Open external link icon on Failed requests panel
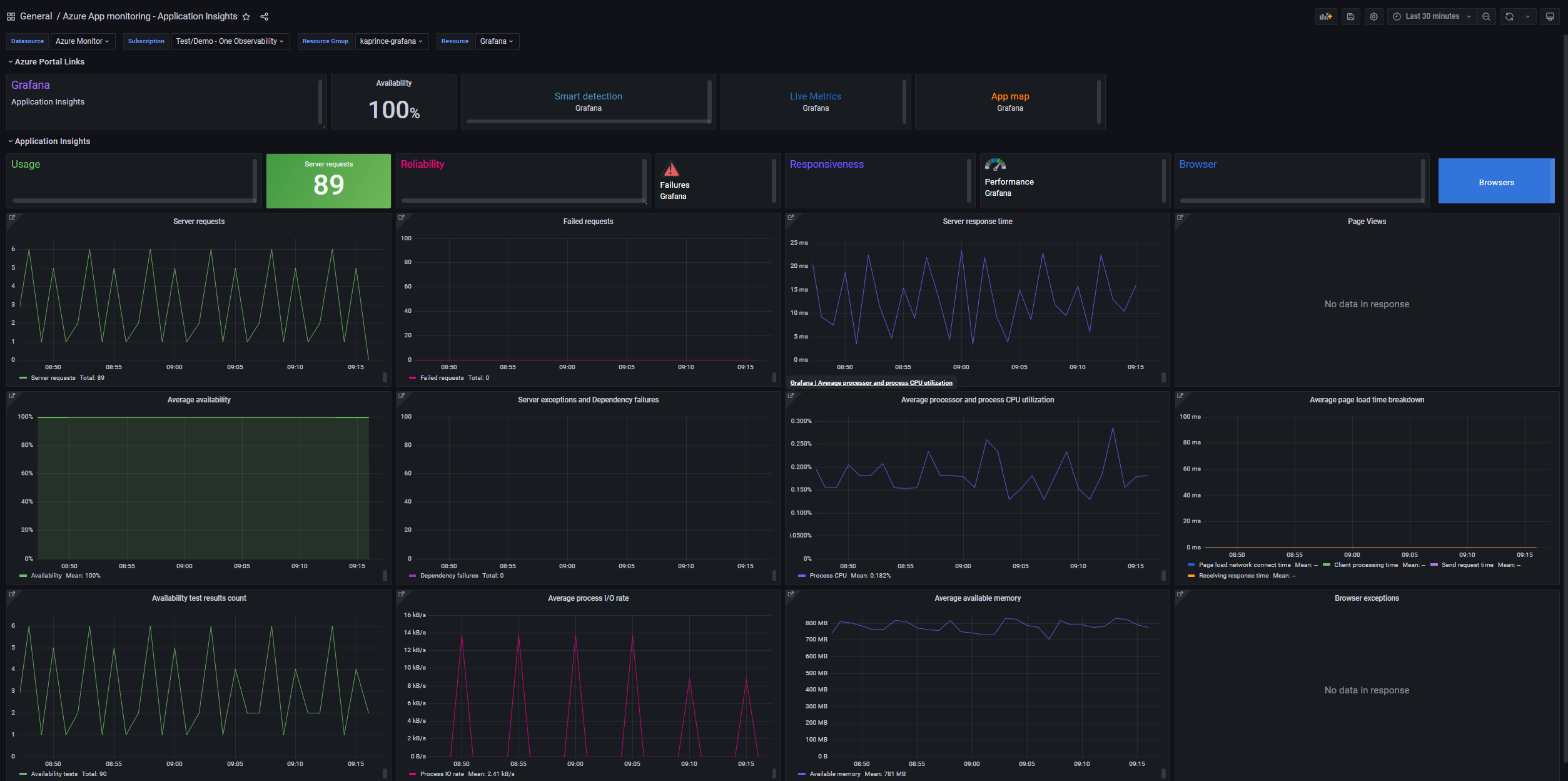 click(402, 218)
